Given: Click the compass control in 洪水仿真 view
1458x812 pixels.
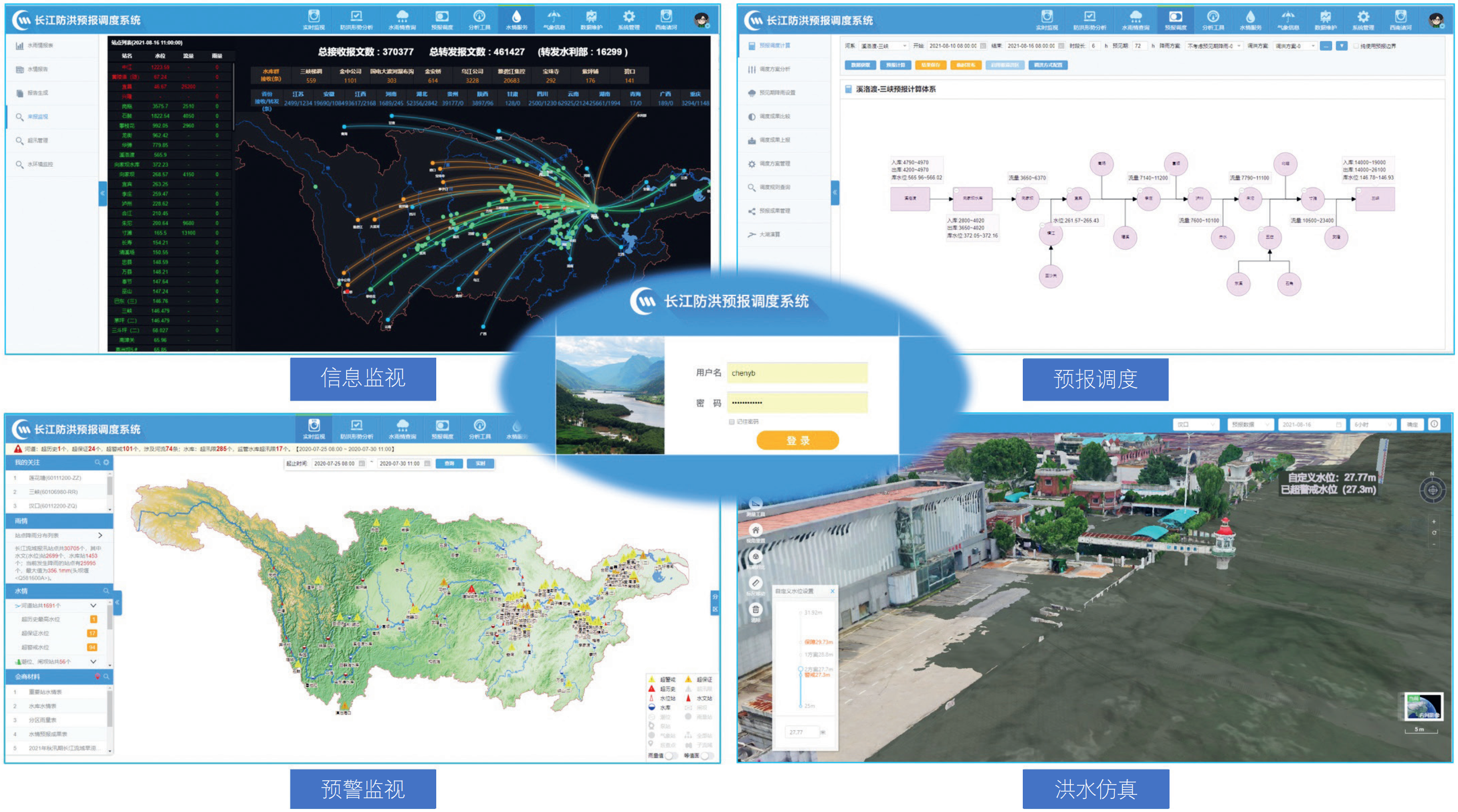Looking at the screenshot, I should (x=1433, y=490).
